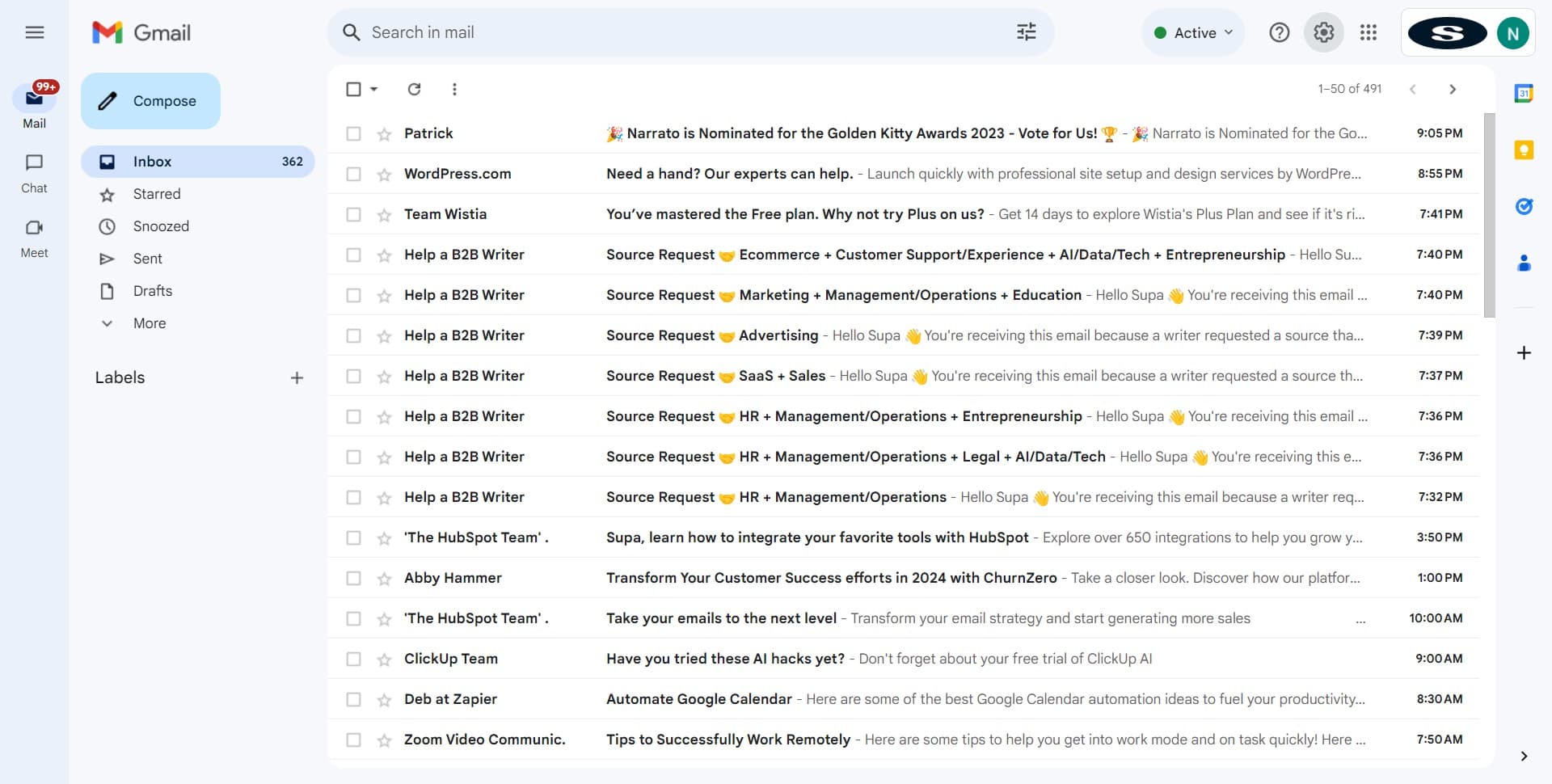Expand the More folders section
Viewport: 1552px width, 784px height.
click(x=150, y=322)
